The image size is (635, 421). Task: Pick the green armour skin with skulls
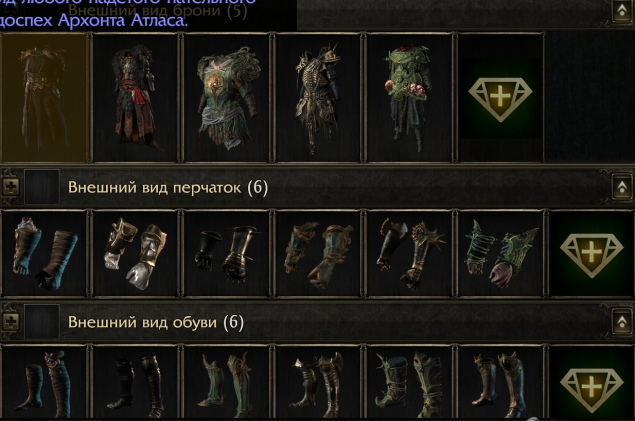coord(409,98)
